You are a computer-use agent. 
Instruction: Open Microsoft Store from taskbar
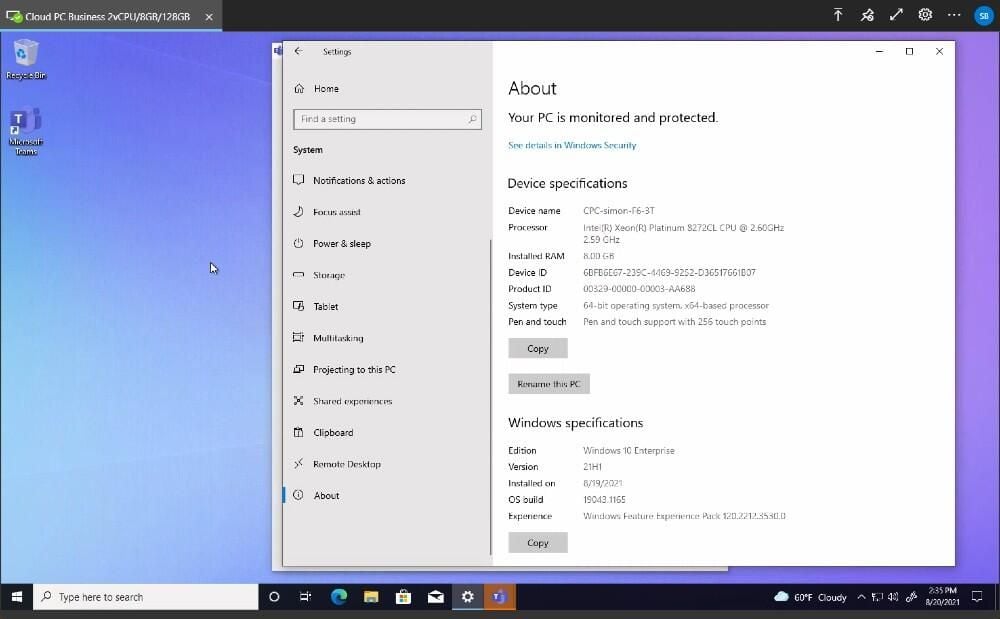pos(403,597)
